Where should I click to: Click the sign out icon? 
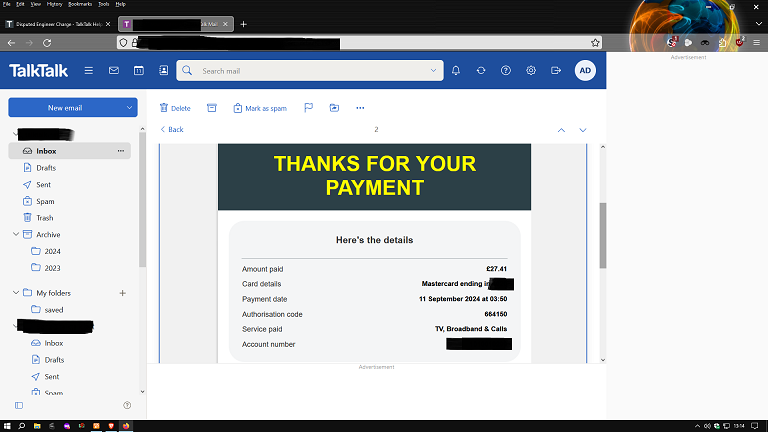click(x=555, y=71)
